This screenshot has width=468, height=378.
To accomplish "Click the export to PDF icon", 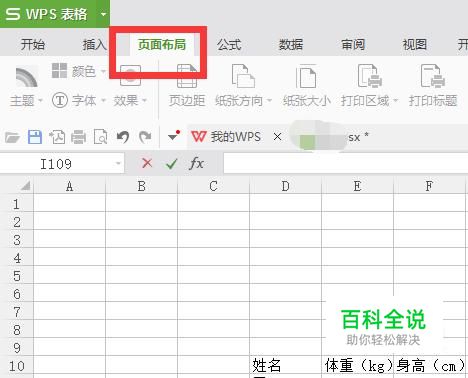I will (57, 137).
